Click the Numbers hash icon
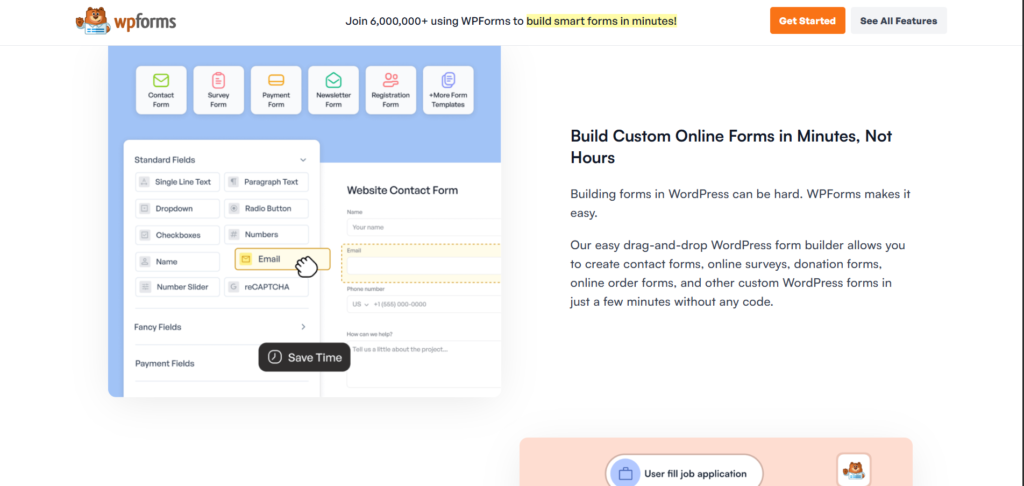Screen dimensions: 1024x486 click(x=234, y=235)
